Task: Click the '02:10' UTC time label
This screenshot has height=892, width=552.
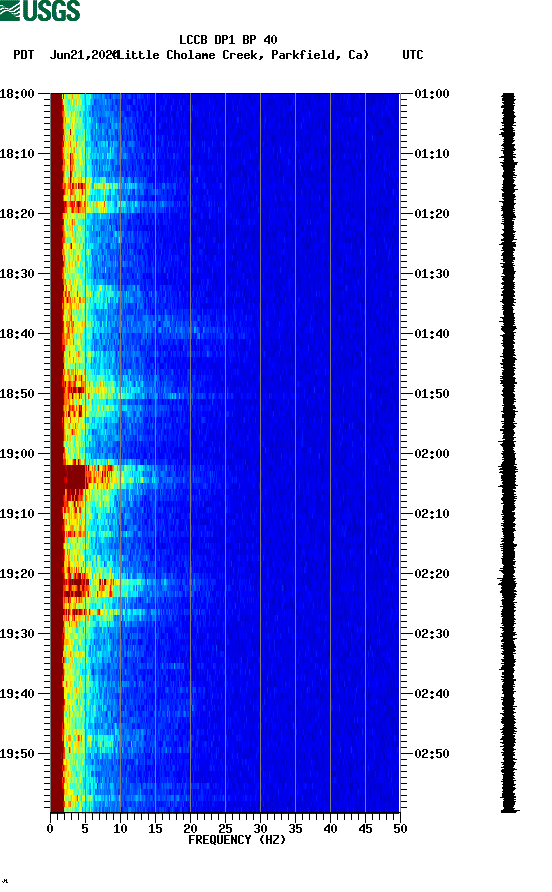Action: point(432,514)
